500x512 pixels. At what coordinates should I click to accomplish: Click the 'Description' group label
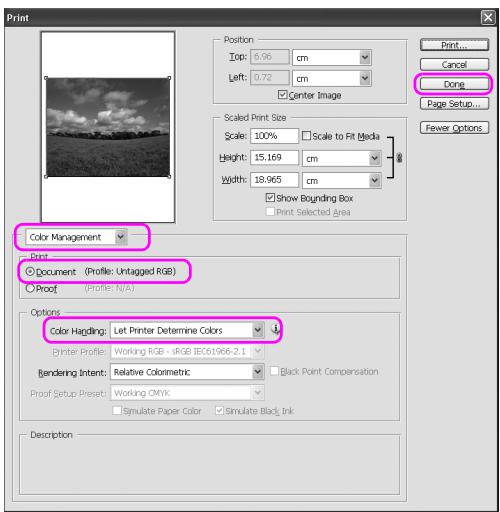[51, 435]
